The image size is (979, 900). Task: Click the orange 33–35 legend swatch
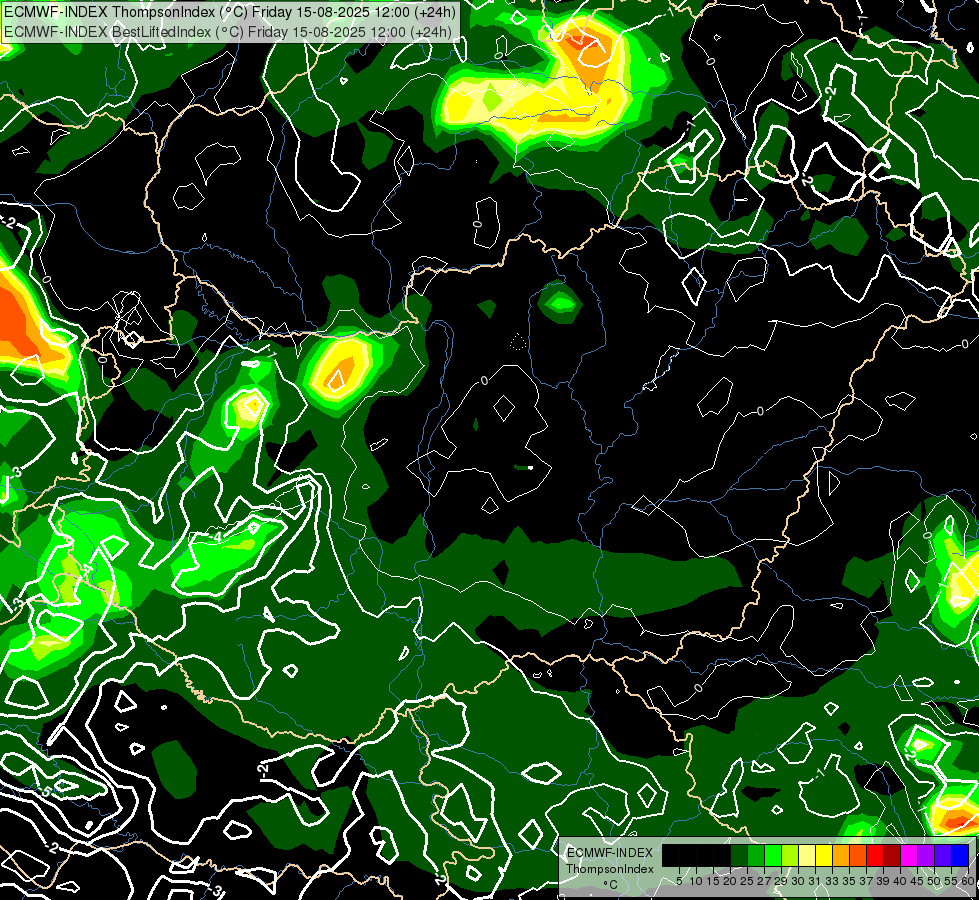click(841, 856)
